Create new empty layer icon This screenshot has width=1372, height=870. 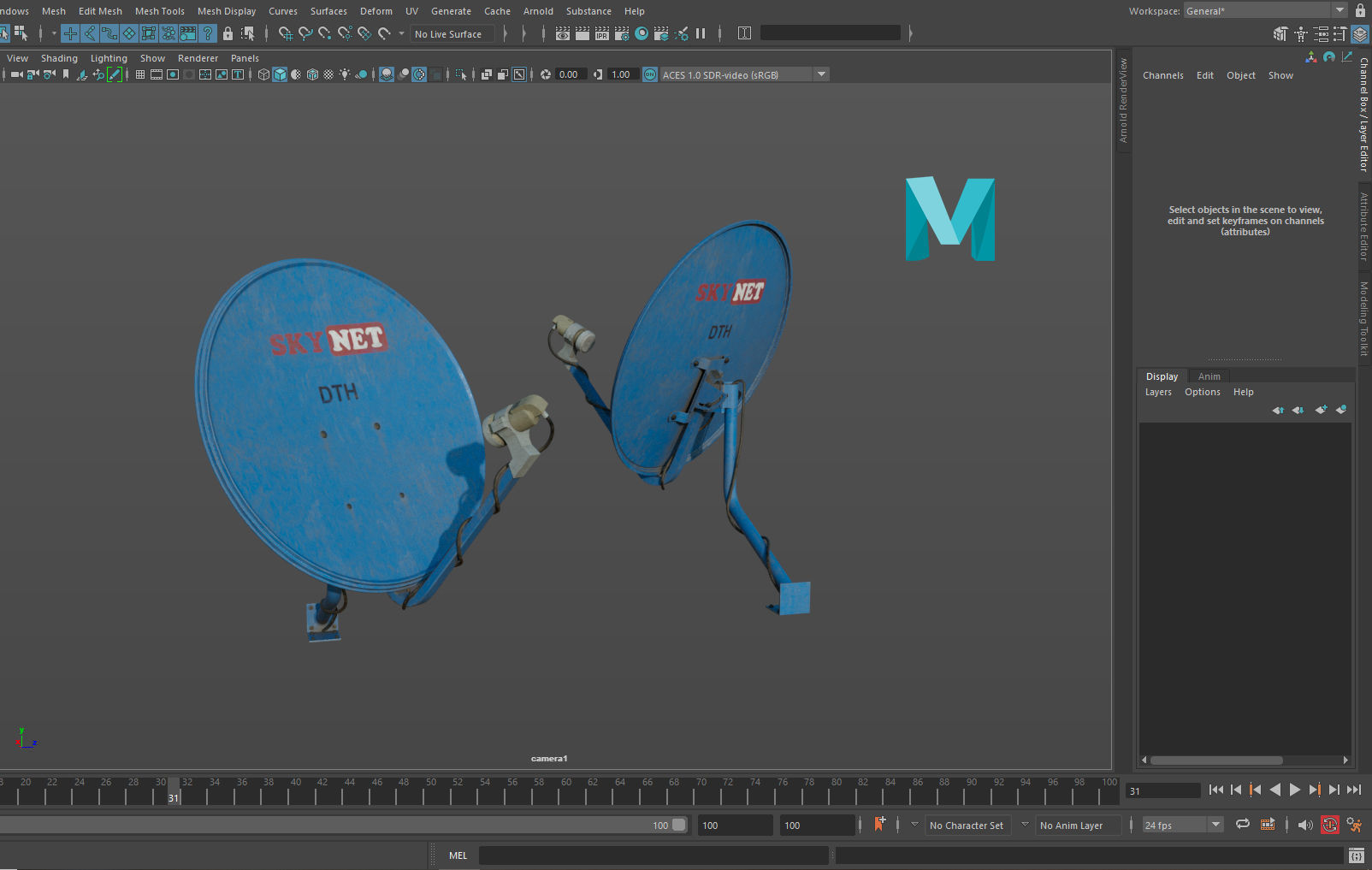[1321, 410]
